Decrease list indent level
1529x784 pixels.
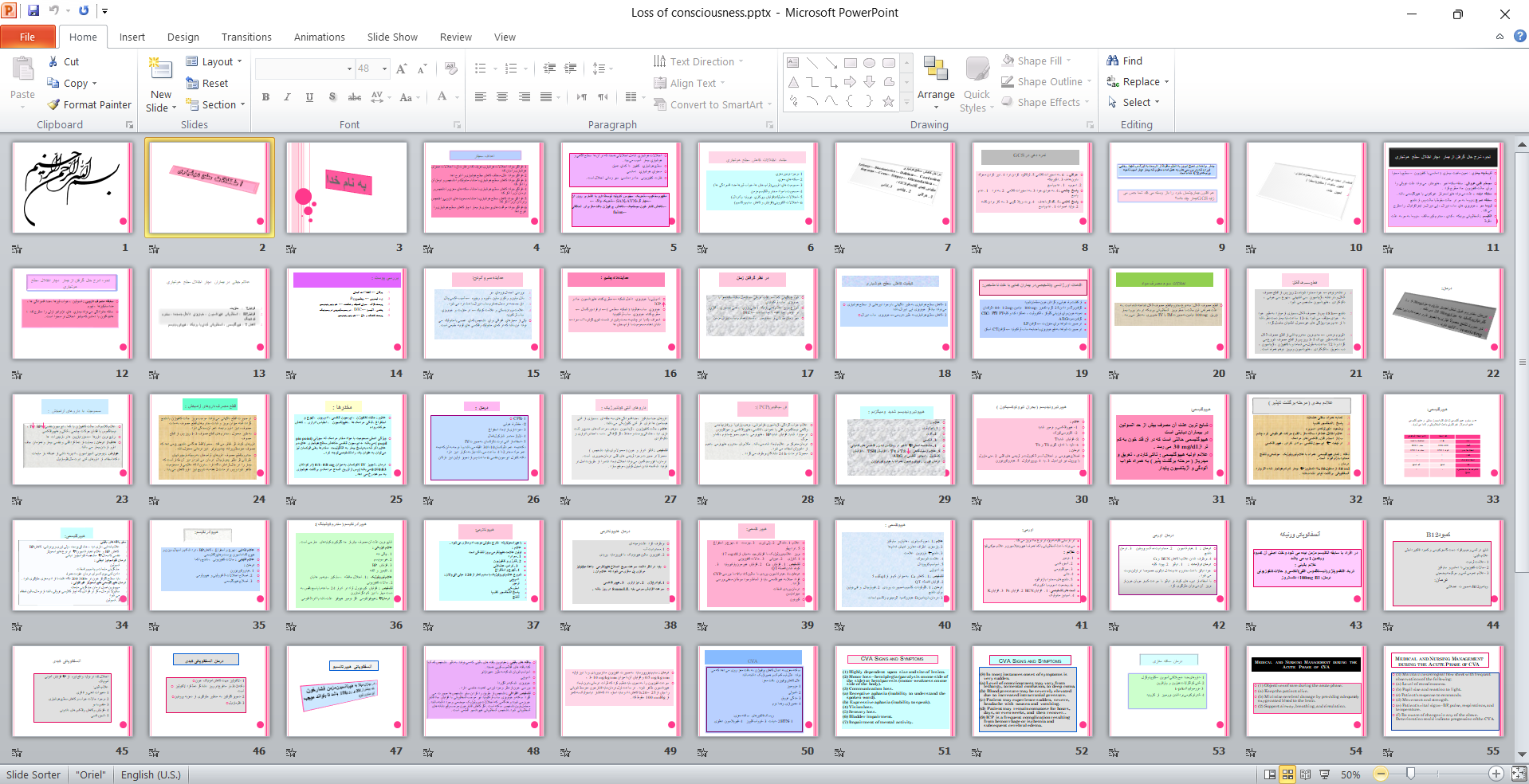tap(549, 69)
